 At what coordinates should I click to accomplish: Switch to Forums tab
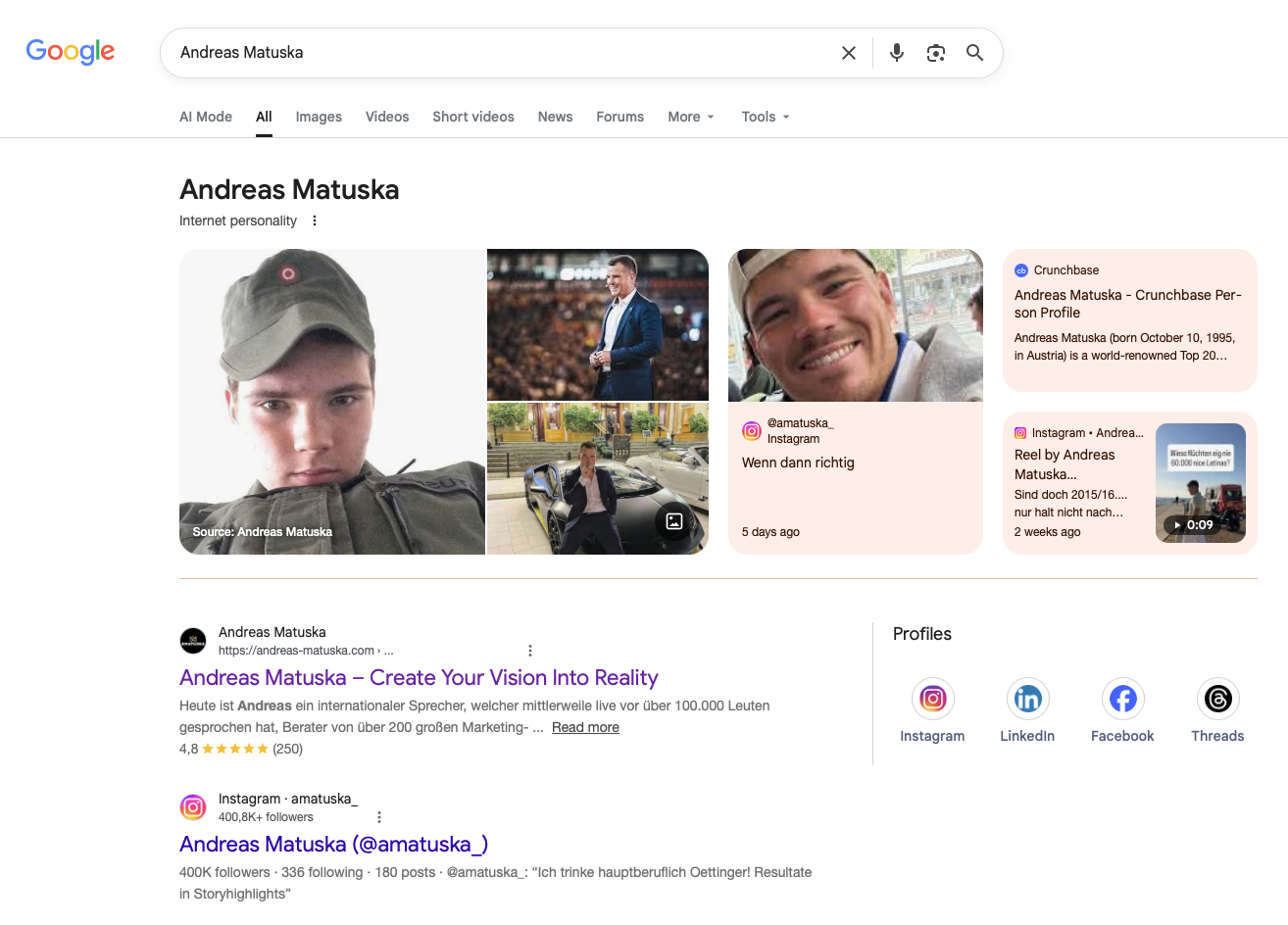(620, 117)
